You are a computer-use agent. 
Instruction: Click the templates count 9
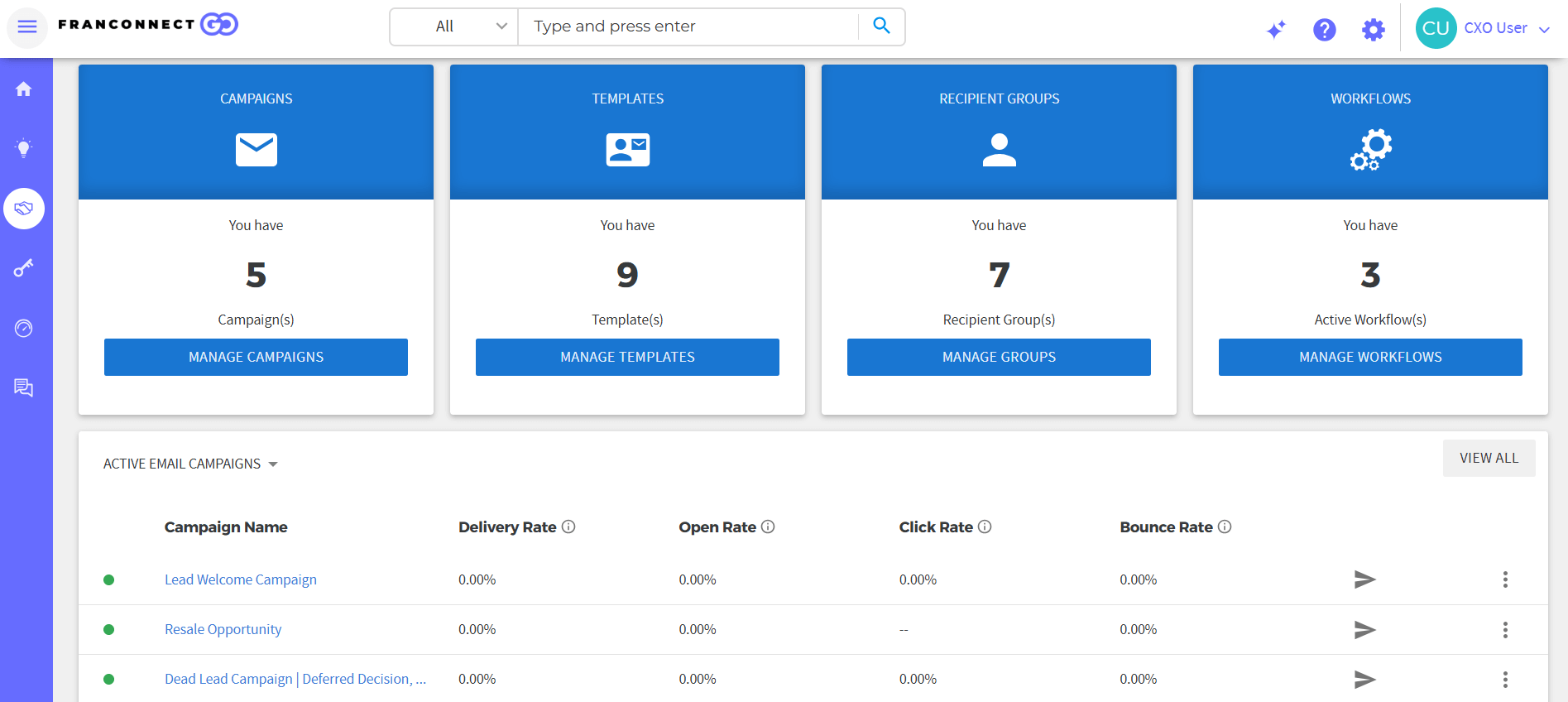coord(627,275)
